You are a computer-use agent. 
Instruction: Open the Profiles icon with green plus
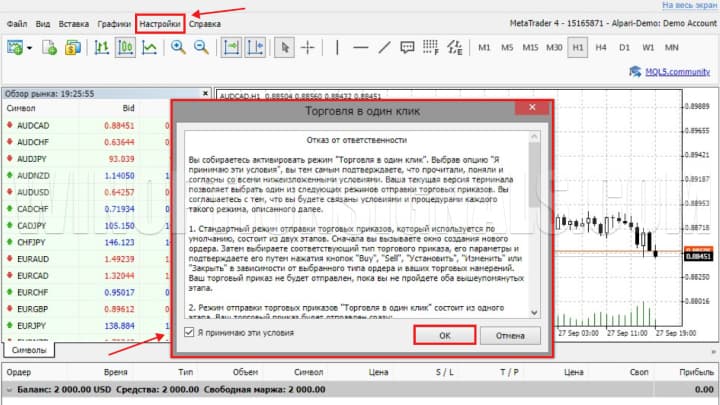pos(49,47)
